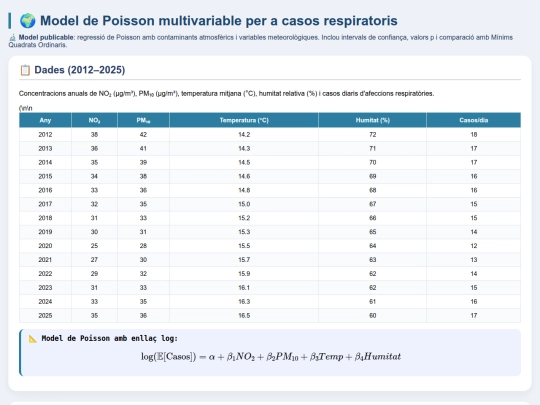Click temperature value 15.3 in the table
Viewport: 540px width, 405px height.
pyautogui.click(x=244, y=232)
